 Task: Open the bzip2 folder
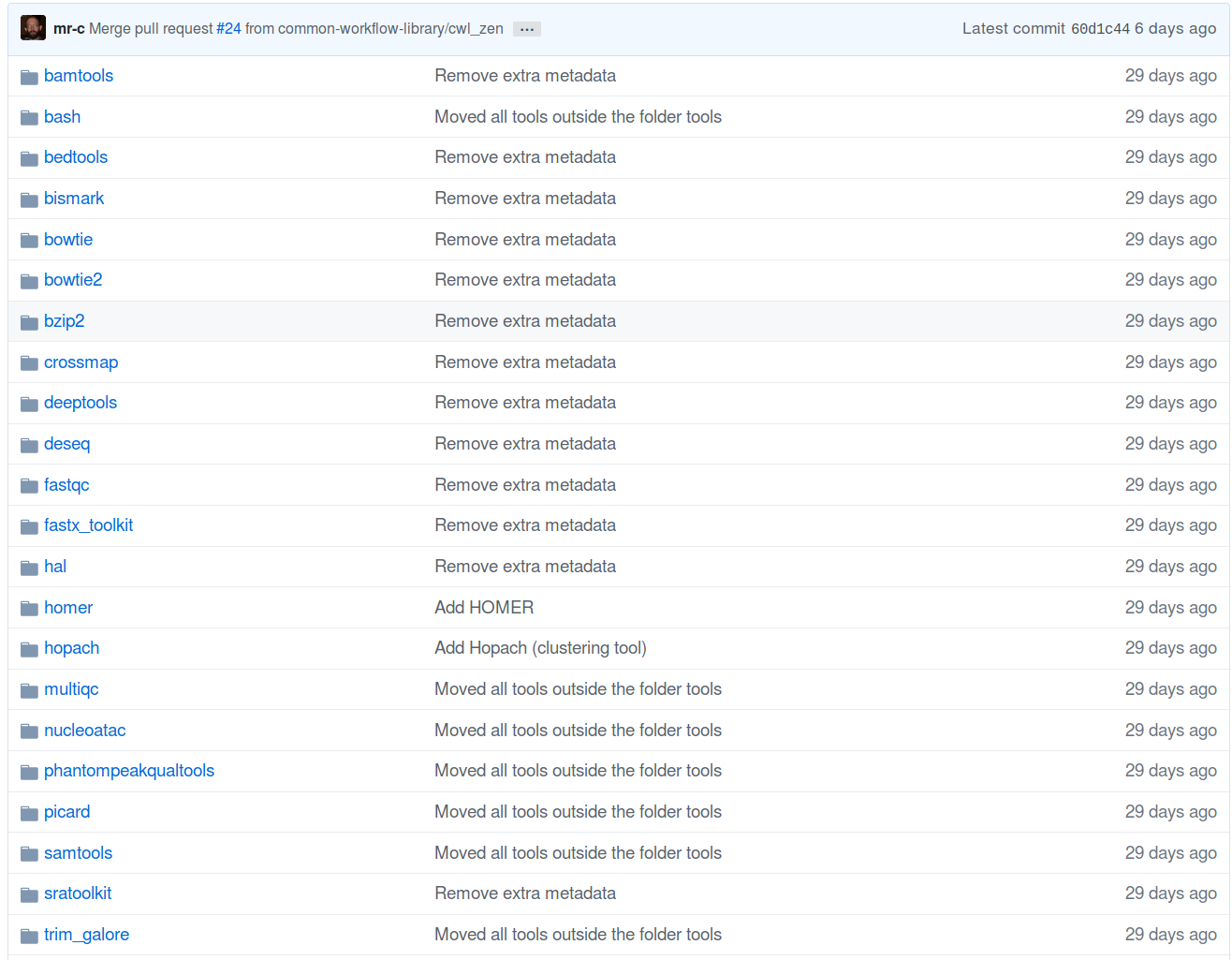pyautogui.click(x=65, y=321)
